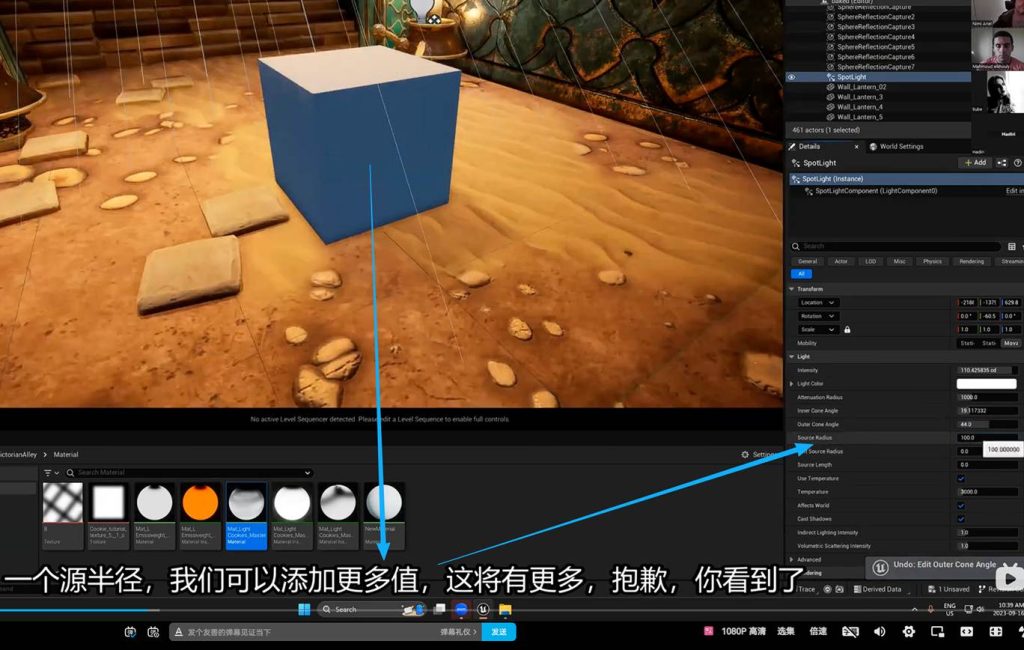Viewport: 1024px width, 650px height.
Task: Switch to the World Settings tab
Action: 900,147
